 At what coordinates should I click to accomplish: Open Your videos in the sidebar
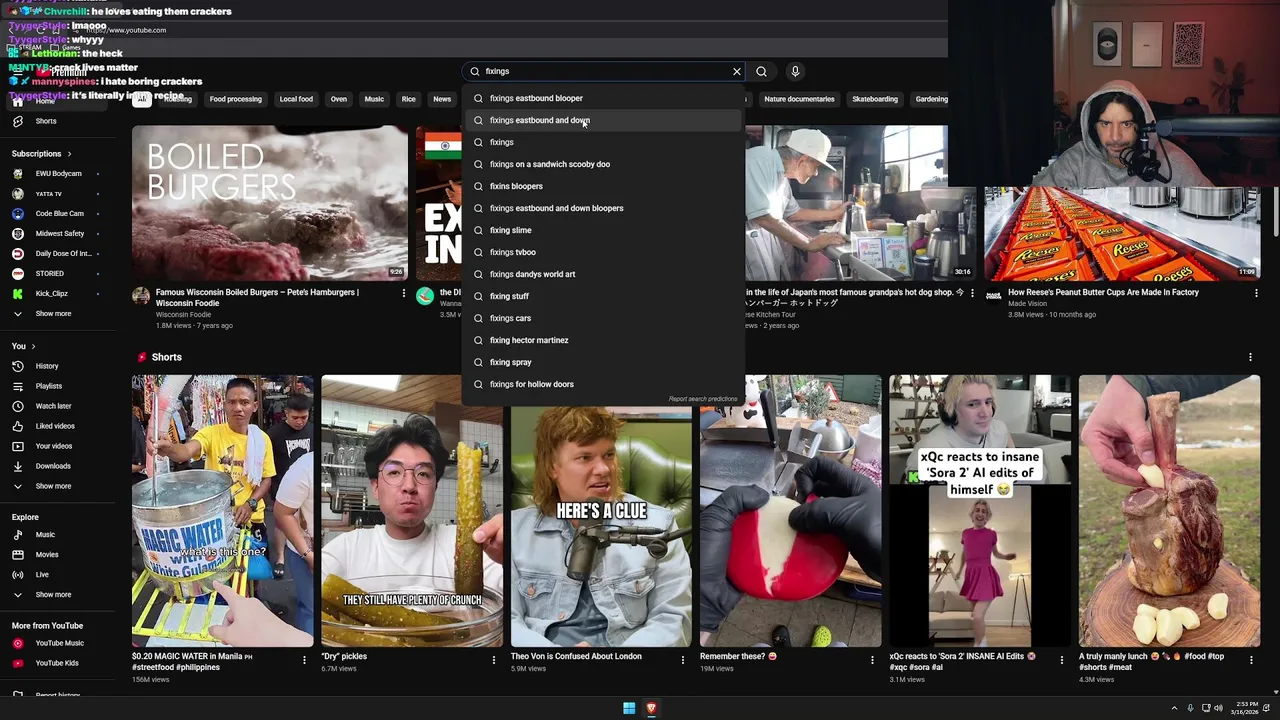click(54, 446)
